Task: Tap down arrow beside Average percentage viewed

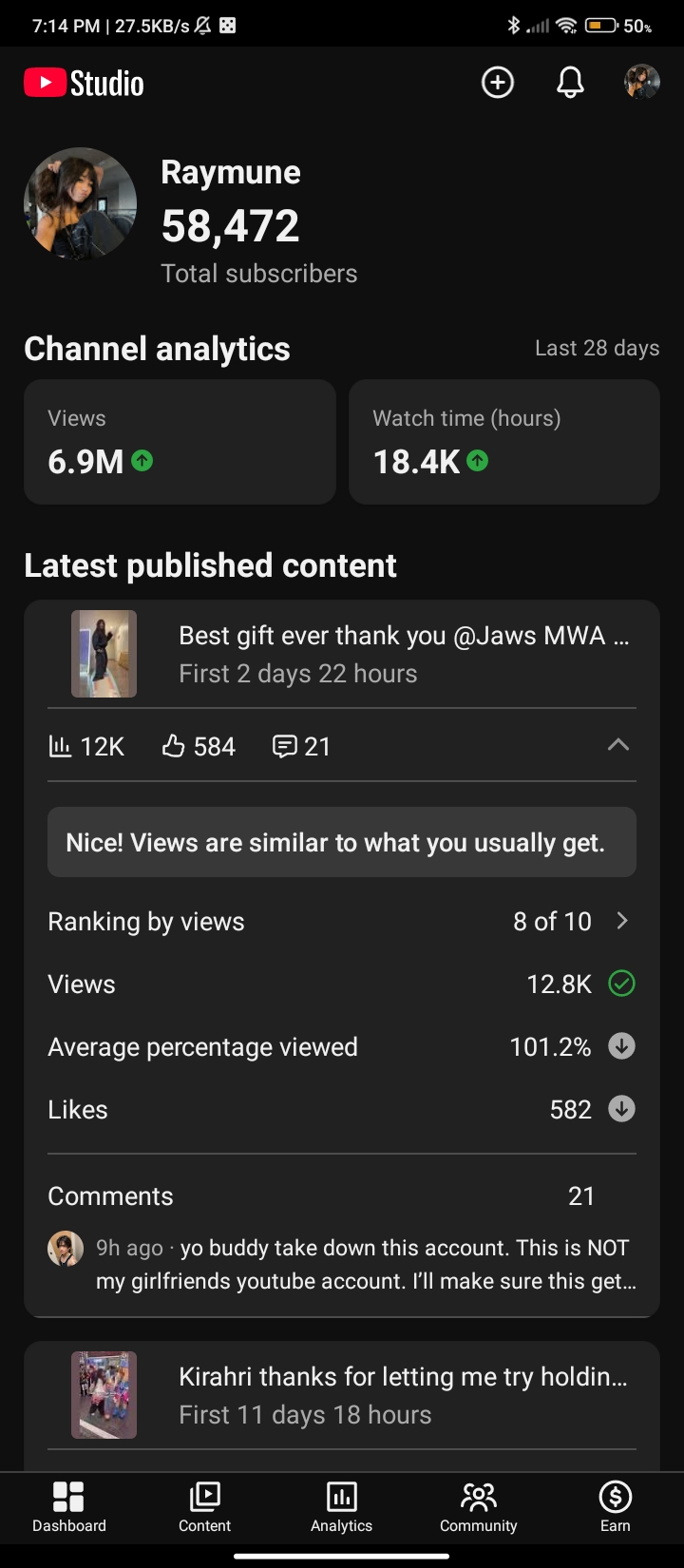Action: click(621, 1046)
